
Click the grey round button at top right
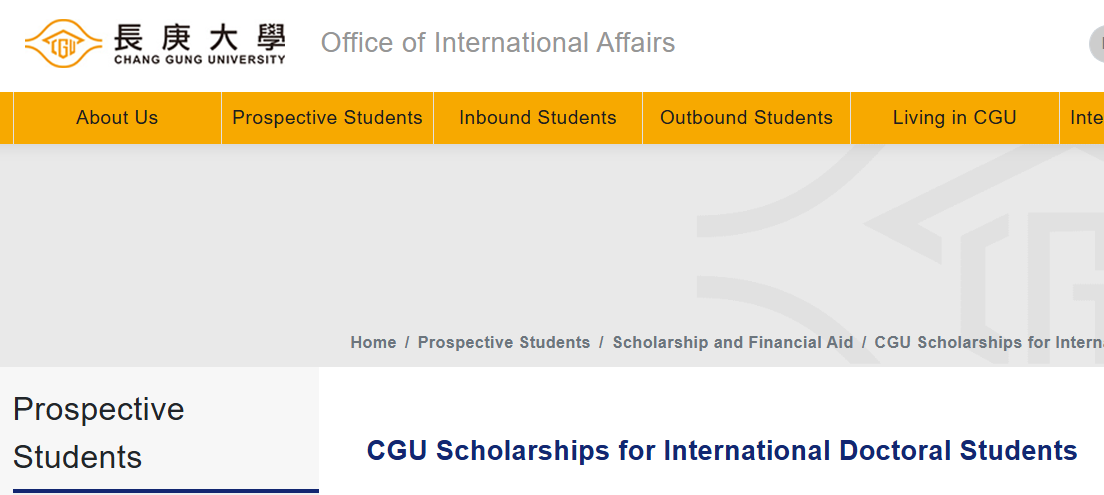click(1097, 44)
